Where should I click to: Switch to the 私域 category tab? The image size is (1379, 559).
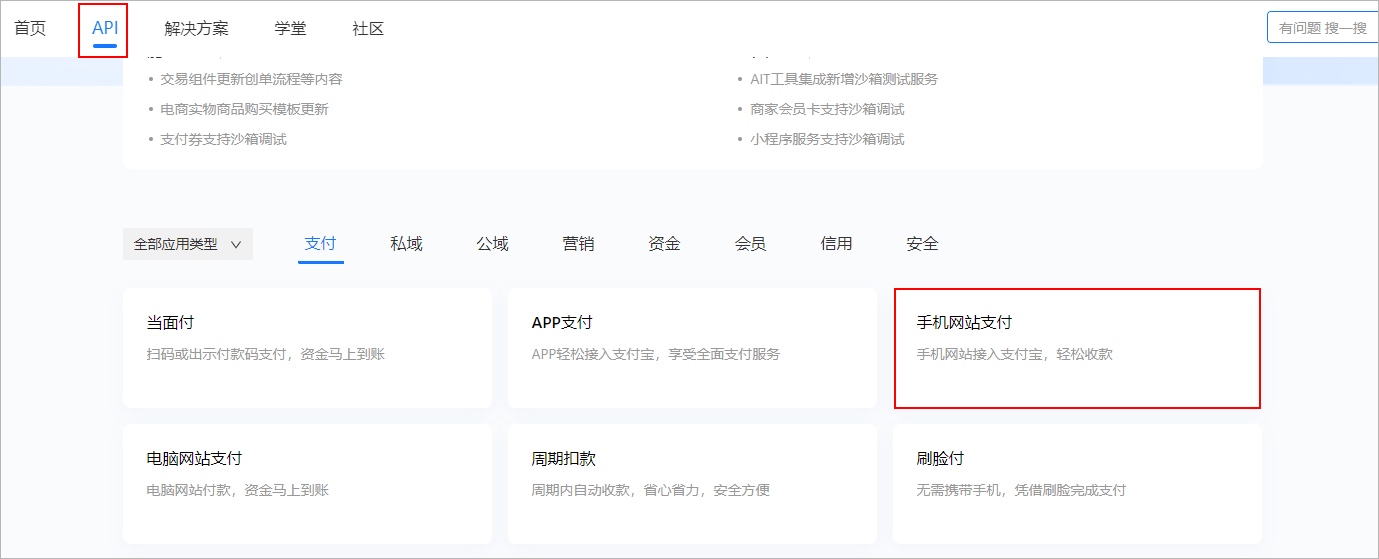coord(406,243)
